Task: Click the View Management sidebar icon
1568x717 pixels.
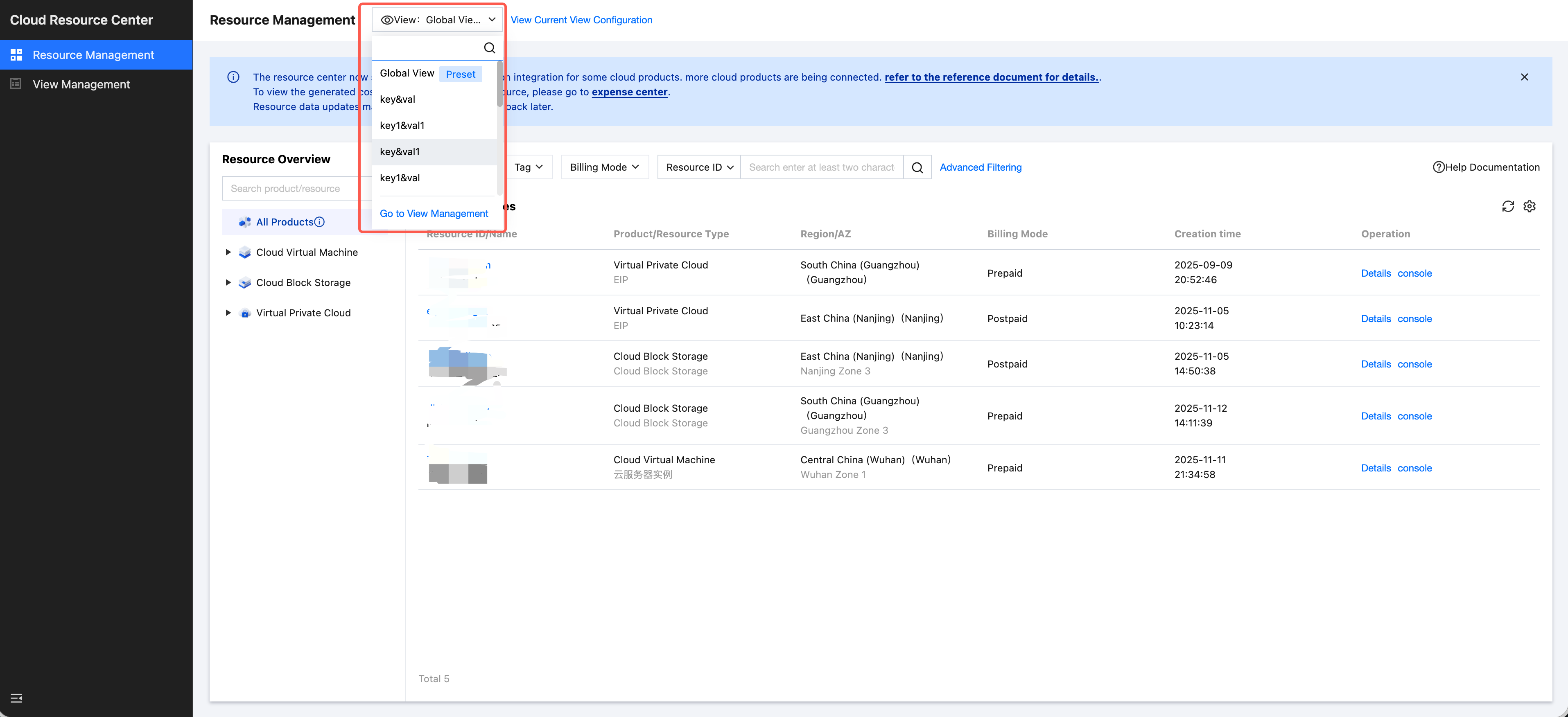Action: point(16,84)
